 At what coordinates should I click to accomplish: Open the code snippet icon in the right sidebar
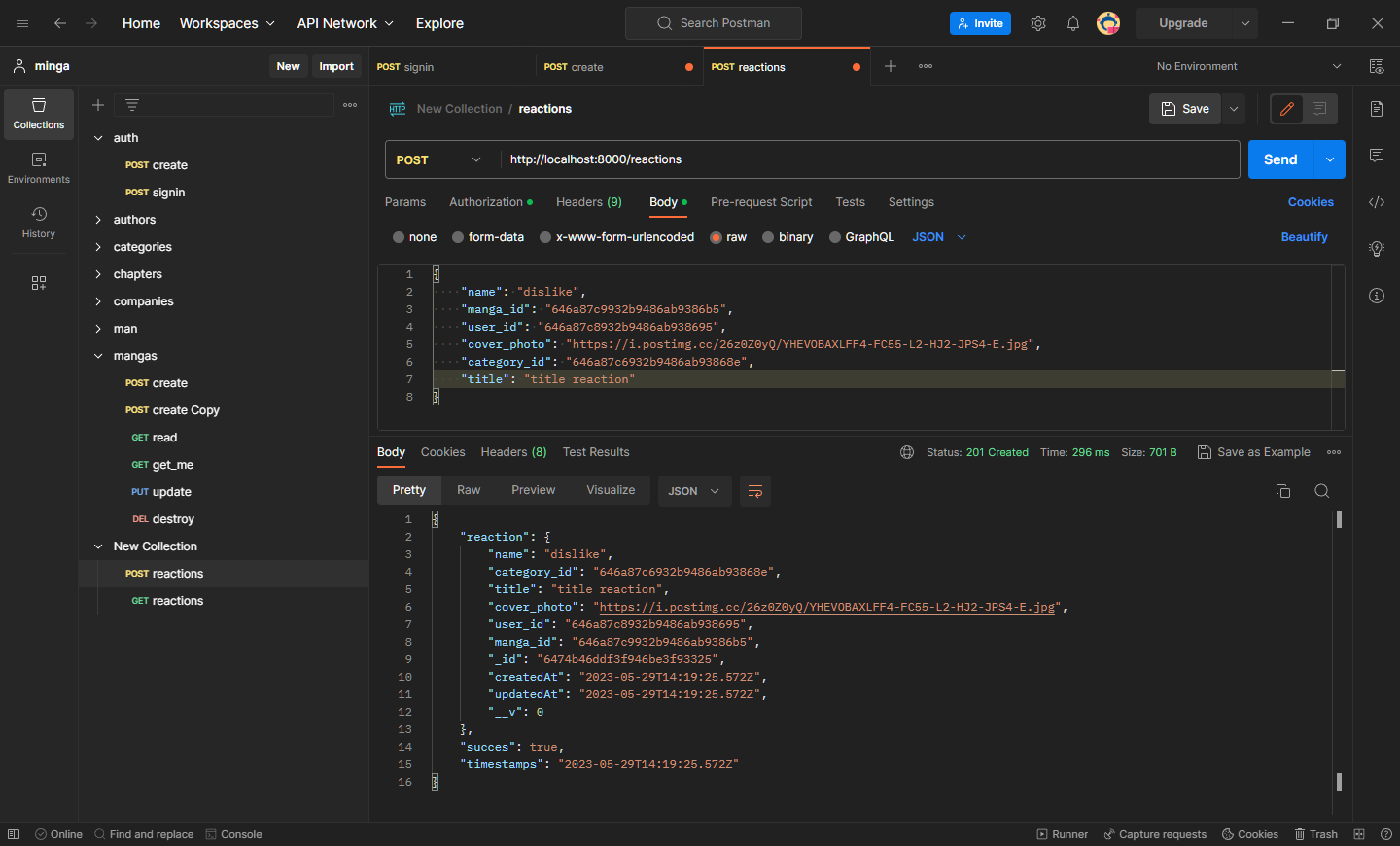1377,202
